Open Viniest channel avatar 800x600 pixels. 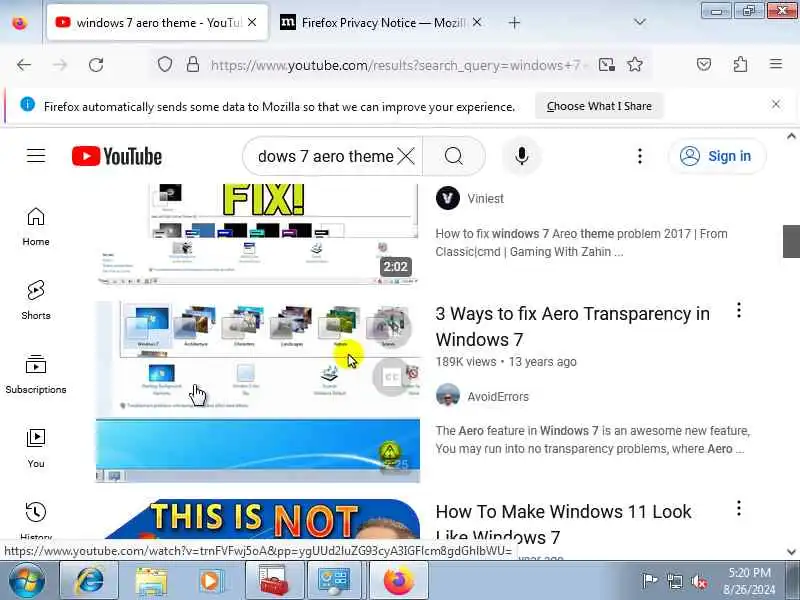coord(447,198)
